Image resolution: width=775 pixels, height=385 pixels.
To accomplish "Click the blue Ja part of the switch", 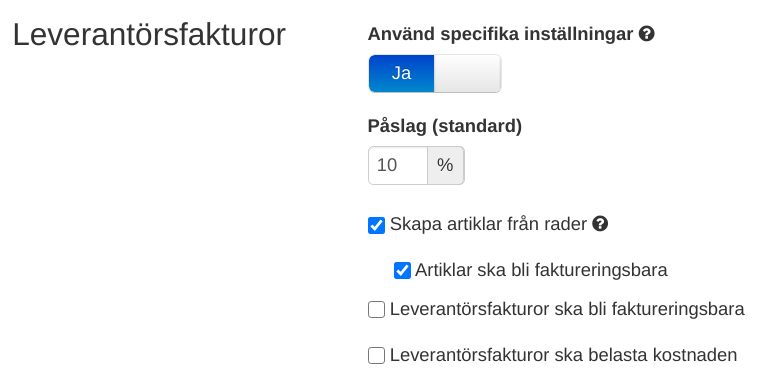I will tap(401, 74).
